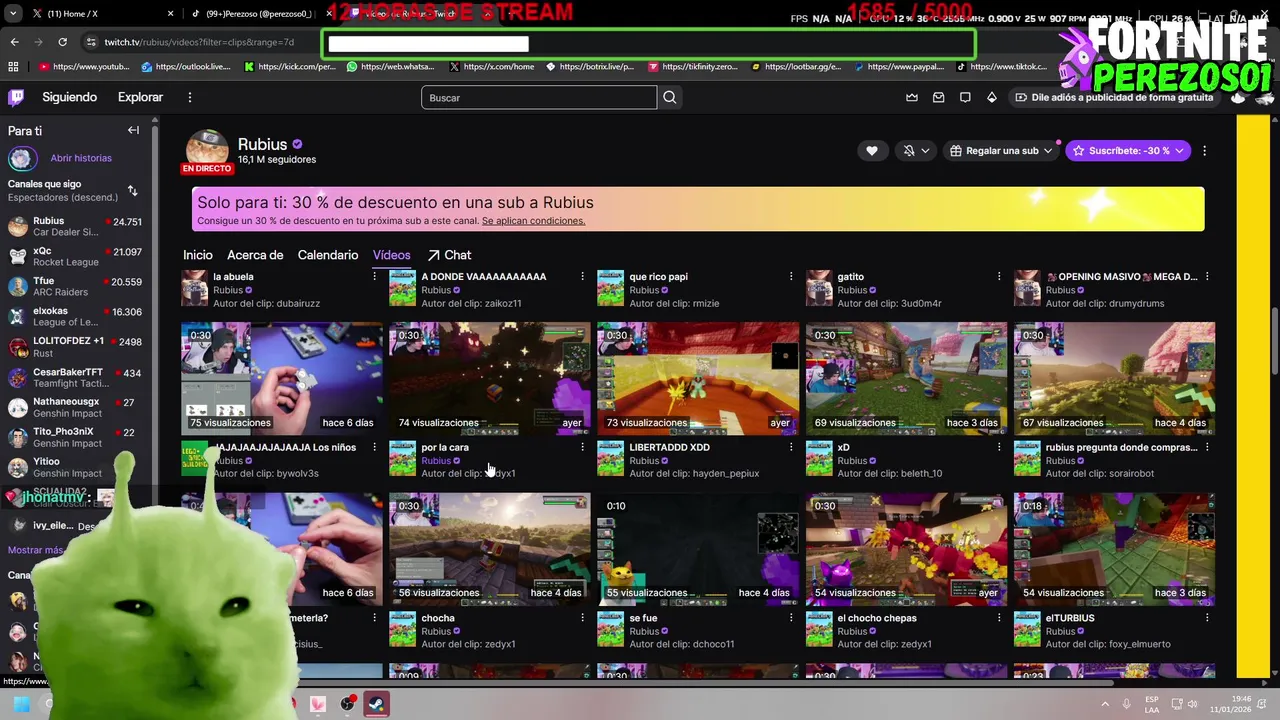Open Rubius channel options three-dots menu
This screenshot has height=720, width=1280.
point(1204,150)
